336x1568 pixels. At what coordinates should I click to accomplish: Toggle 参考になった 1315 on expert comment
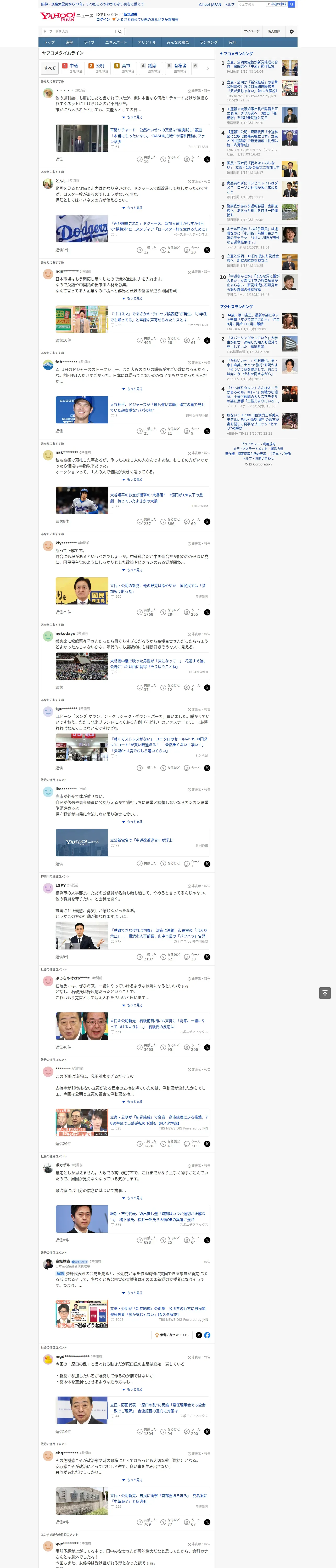pos(171,1335)
